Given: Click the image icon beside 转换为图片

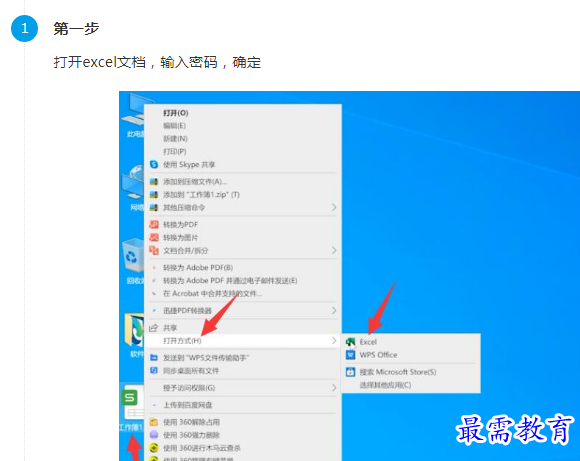Looking at the screenshot, I should click(154, 238).
